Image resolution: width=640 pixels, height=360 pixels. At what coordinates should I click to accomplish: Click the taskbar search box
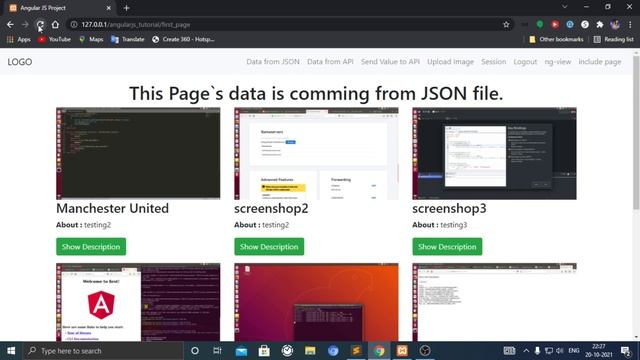coord(103,351)
